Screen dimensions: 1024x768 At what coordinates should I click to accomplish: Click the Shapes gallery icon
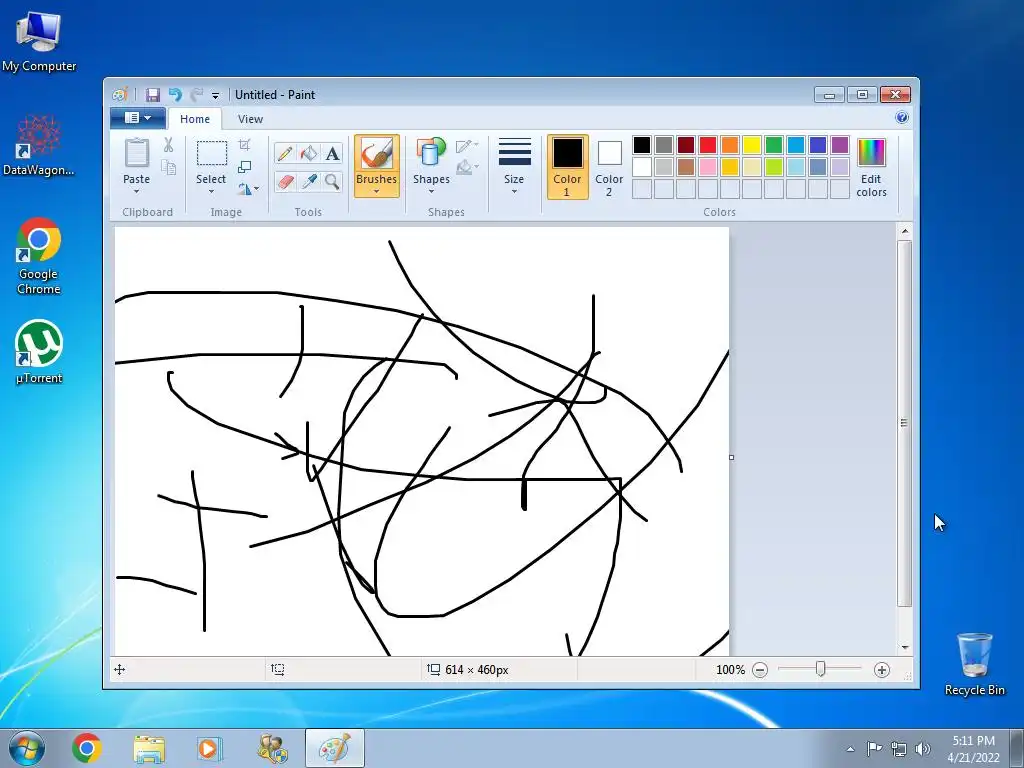click(x=431, y=152)
